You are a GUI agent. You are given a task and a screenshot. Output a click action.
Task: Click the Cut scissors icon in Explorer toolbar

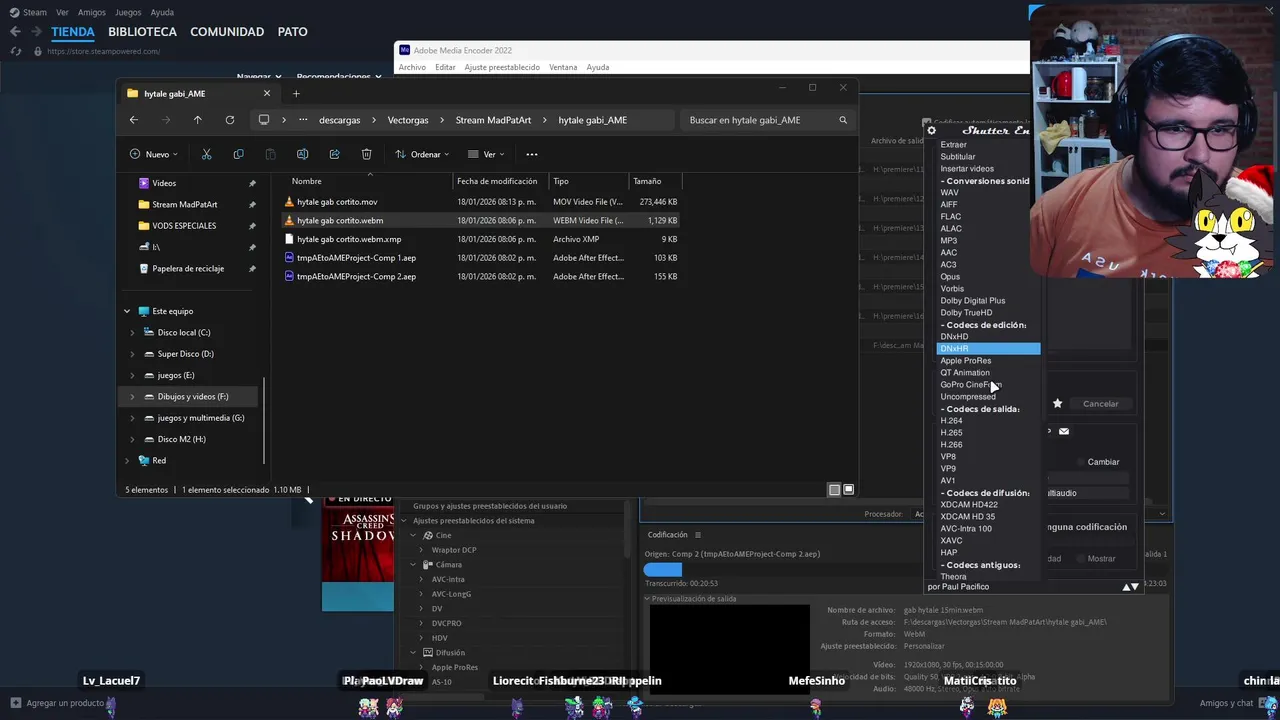206,154
